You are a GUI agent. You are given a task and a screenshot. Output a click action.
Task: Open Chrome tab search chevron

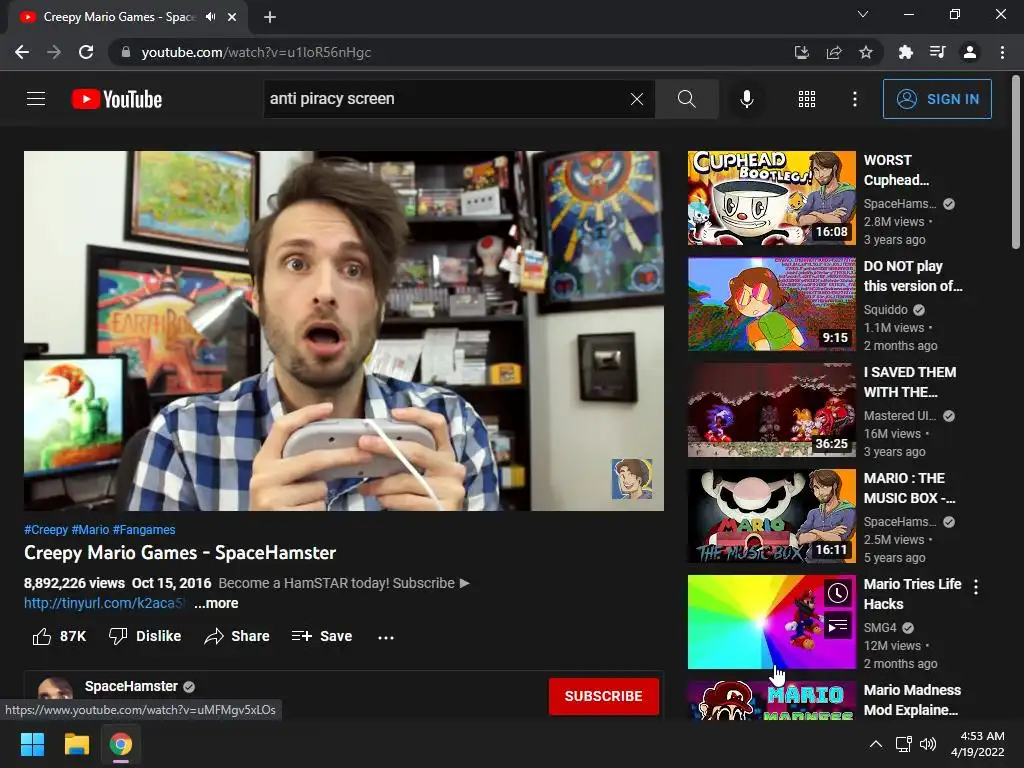click(863, 14)
